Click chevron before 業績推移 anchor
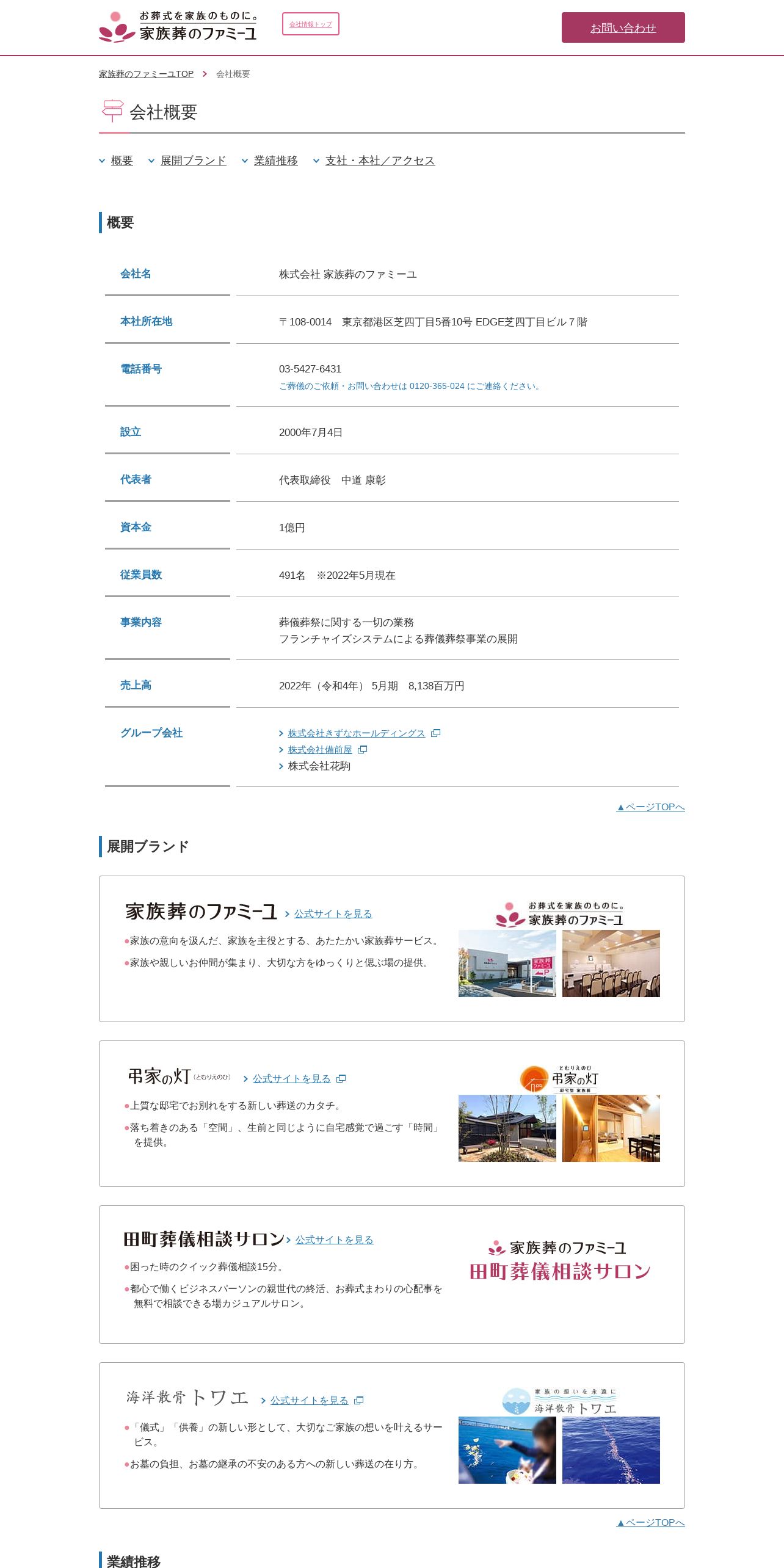This screenshot has height=1568, width=784. coord(245,161)
